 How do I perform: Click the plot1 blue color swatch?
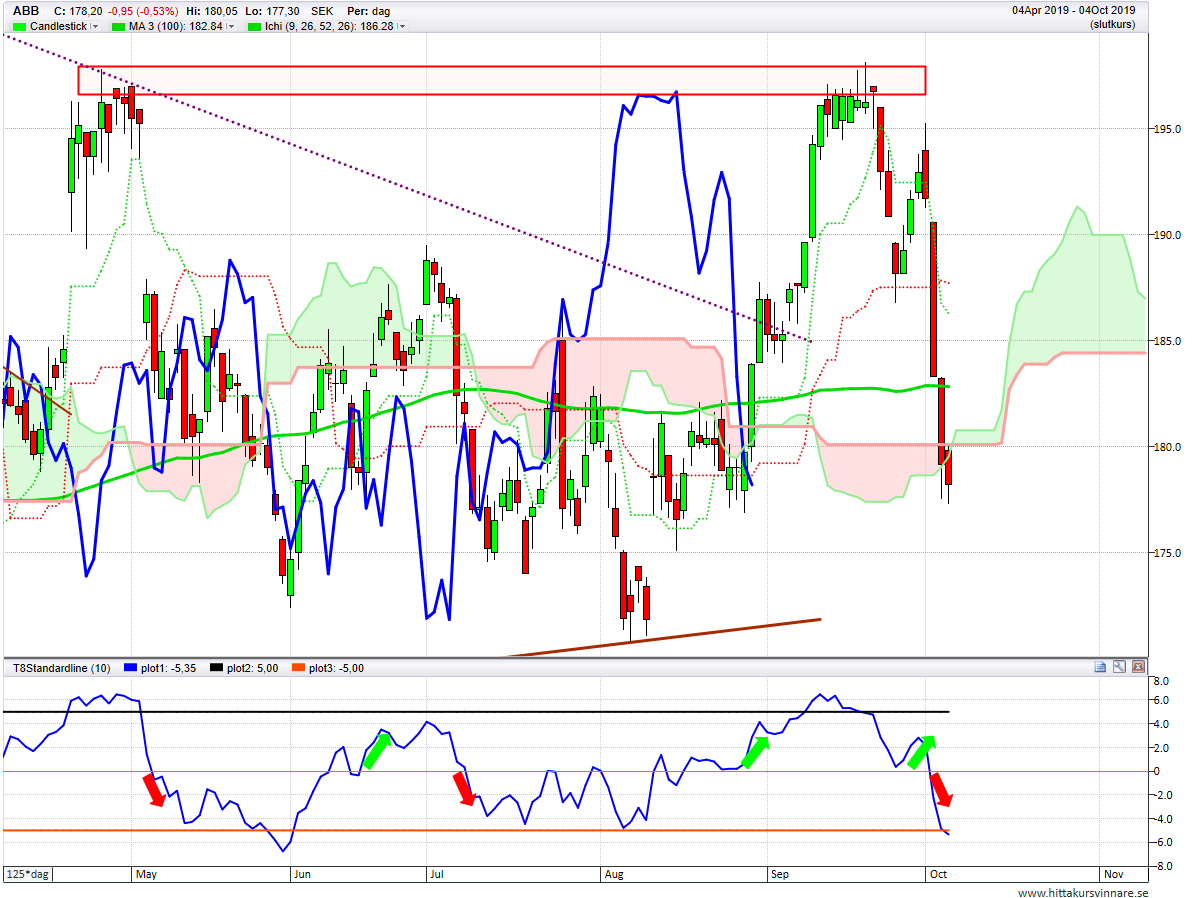[x=130, y=668]
